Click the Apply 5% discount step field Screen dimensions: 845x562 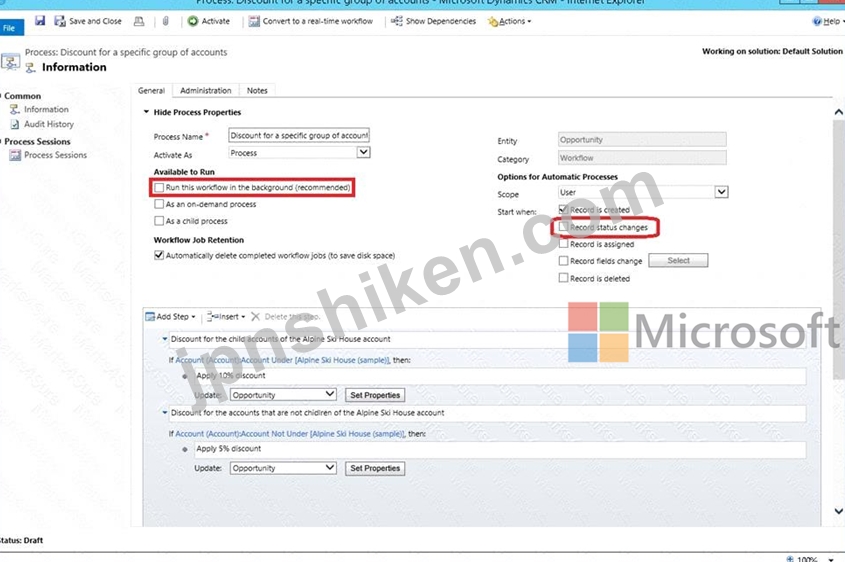[500, 449]
